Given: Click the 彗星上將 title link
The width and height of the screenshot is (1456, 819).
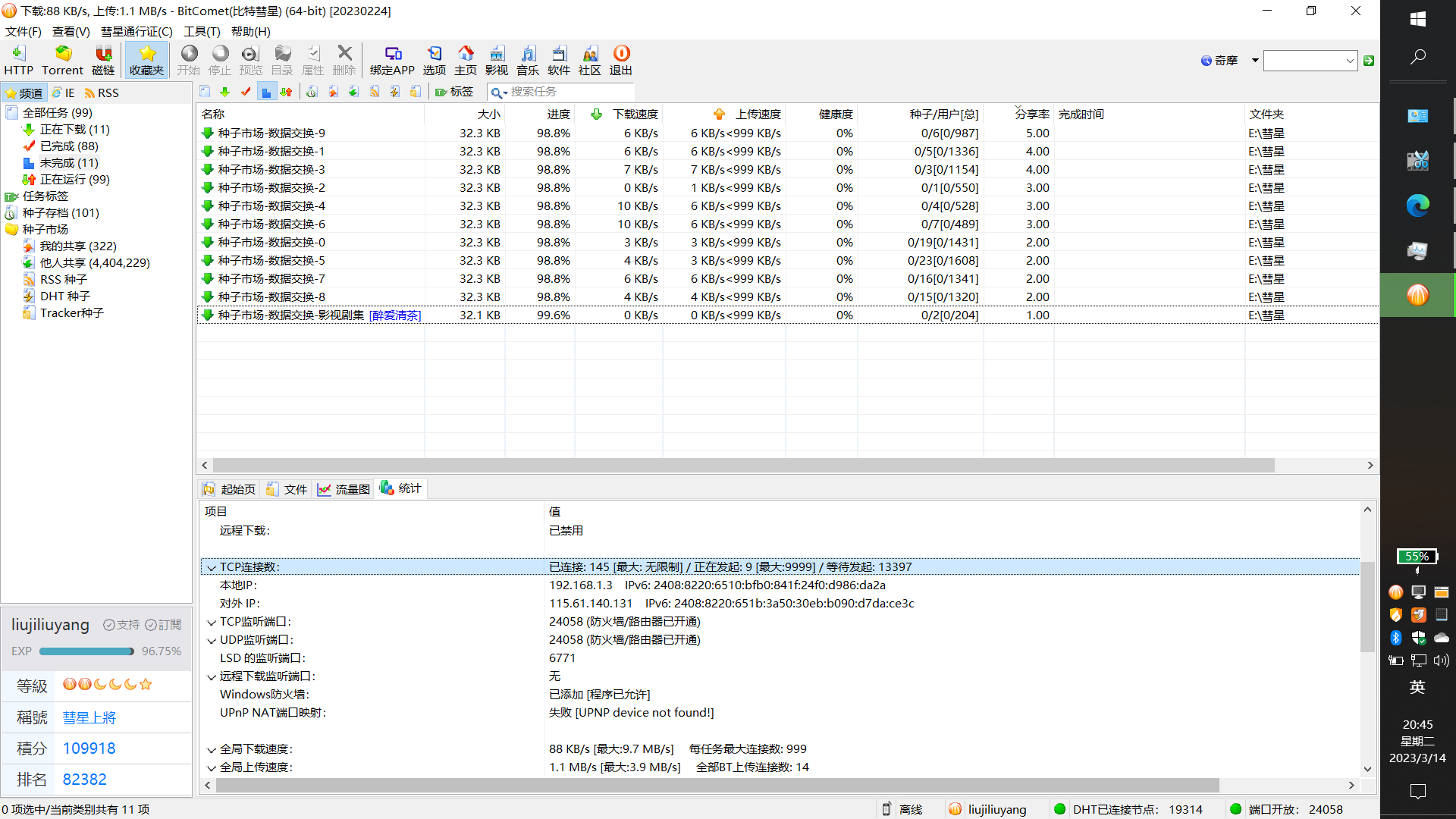Looking at the screenshot, I should [x=89, y=717].
